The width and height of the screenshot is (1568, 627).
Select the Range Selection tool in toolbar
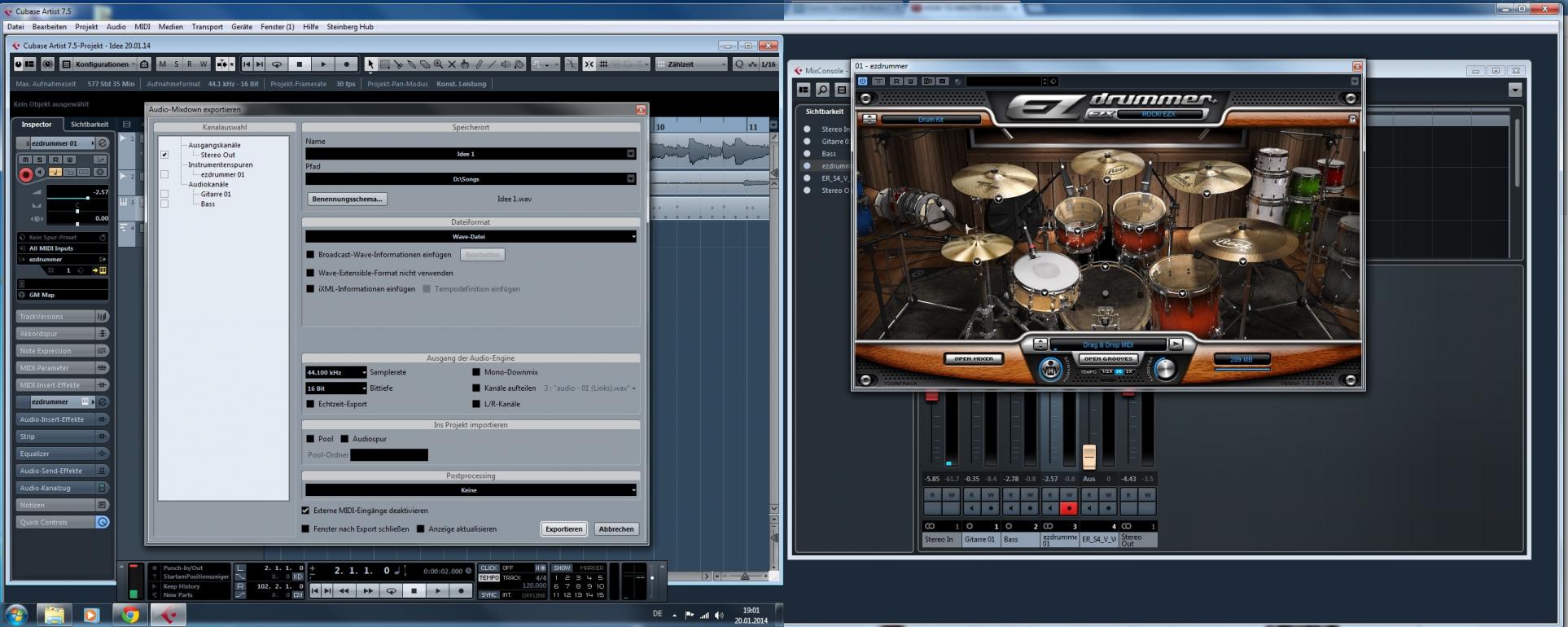[x=384, y=64]
